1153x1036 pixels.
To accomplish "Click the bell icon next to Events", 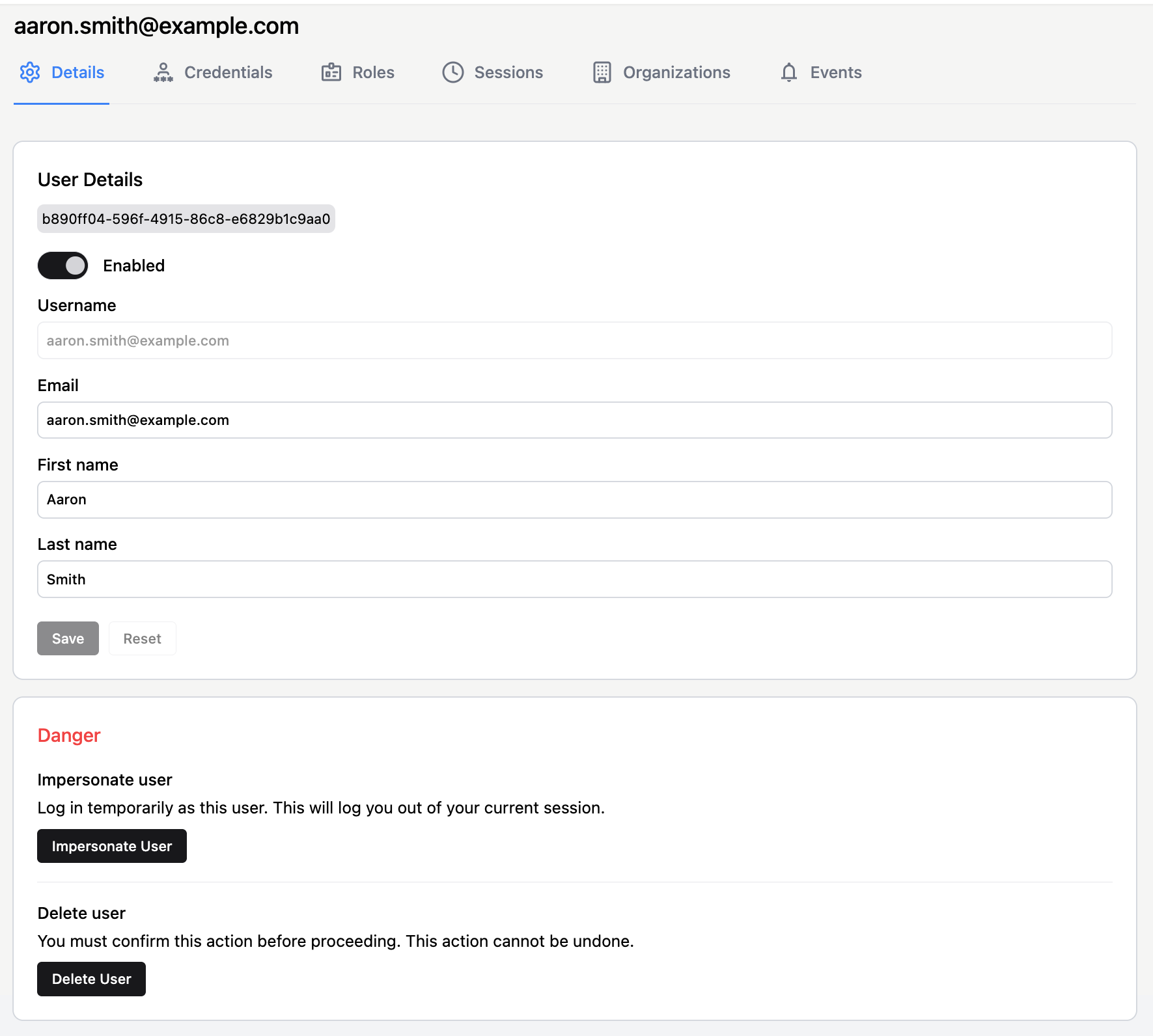I will [789, 72].
